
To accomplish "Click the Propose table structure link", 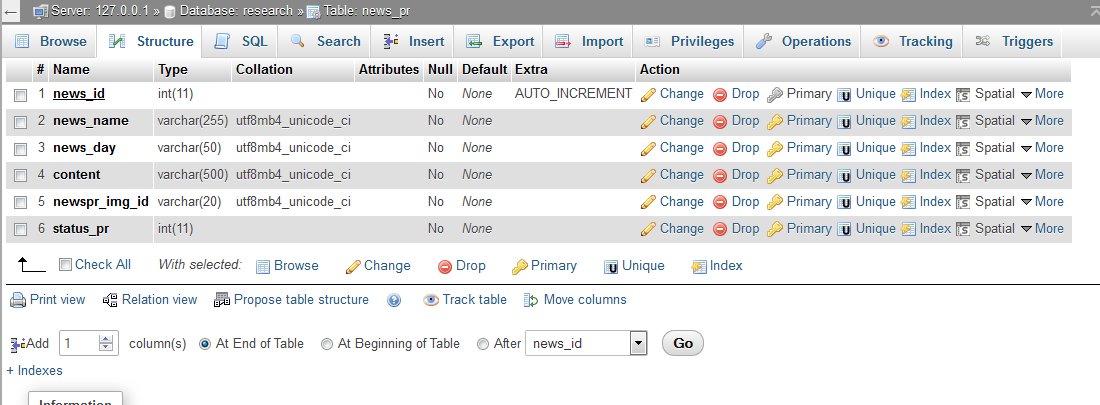I will click(300, 300).
